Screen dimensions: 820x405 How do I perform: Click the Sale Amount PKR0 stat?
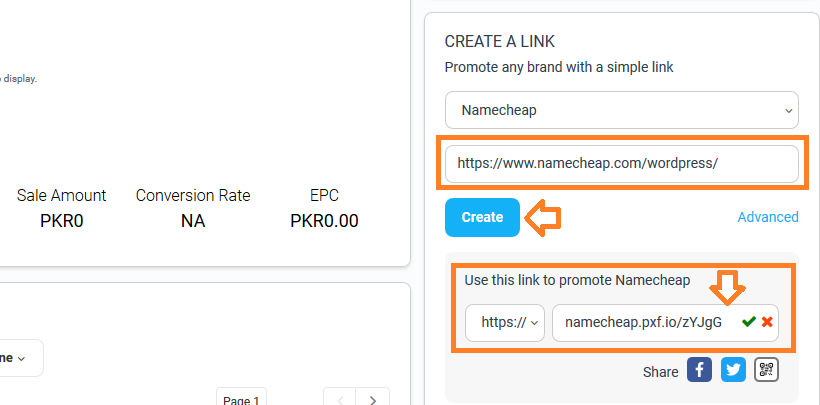click(x=61, y=208)
